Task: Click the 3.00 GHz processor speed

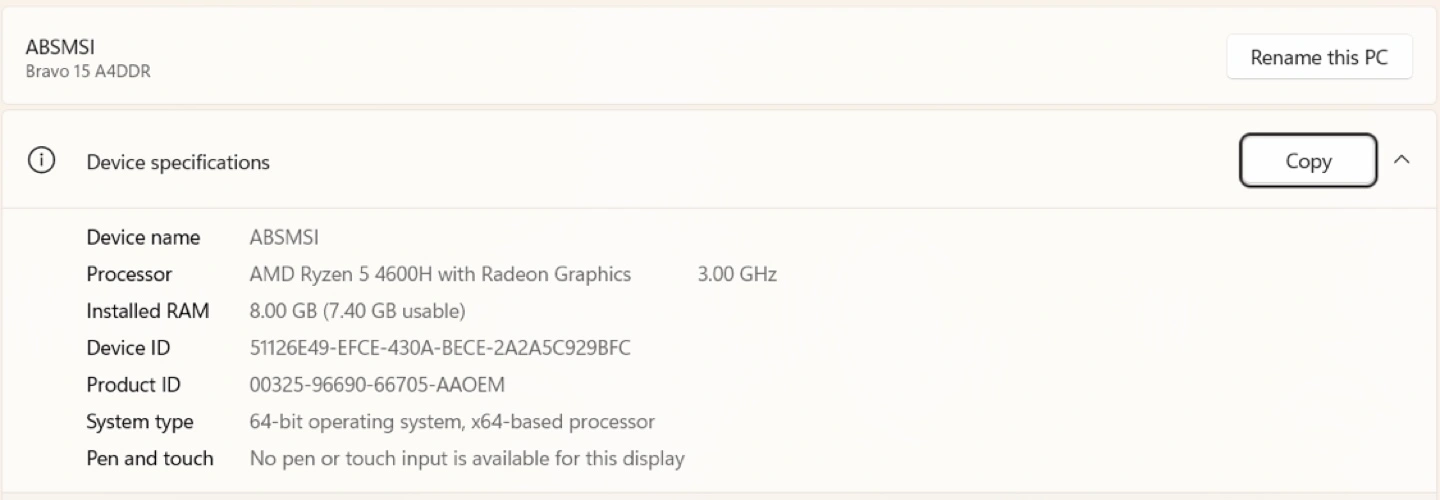Action: pos(737,274)
